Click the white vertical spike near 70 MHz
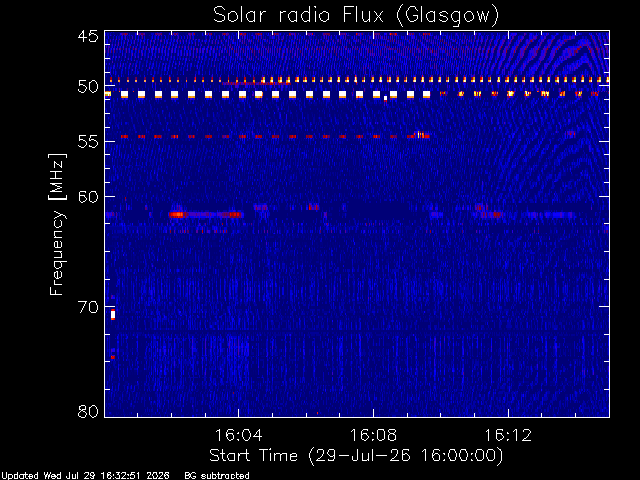 [113, 315]
